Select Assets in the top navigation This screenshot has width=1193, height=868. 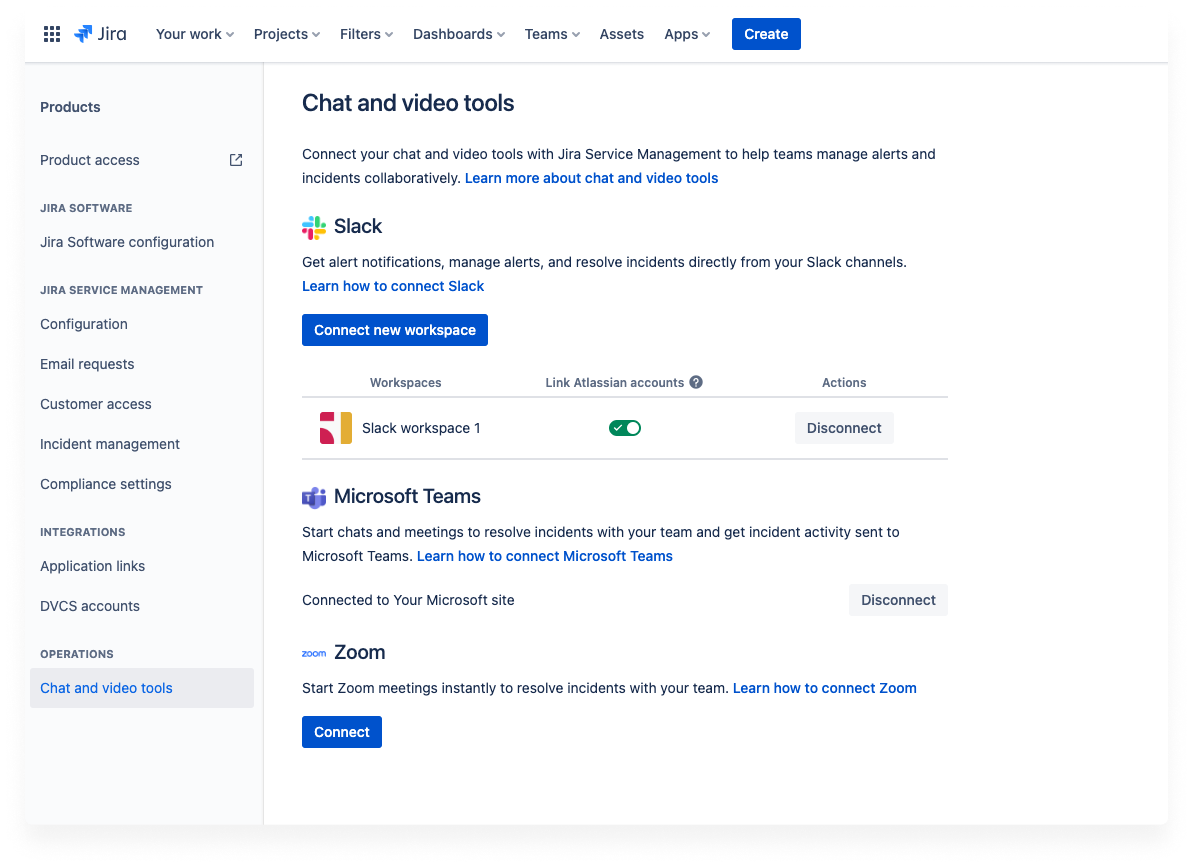621,33
